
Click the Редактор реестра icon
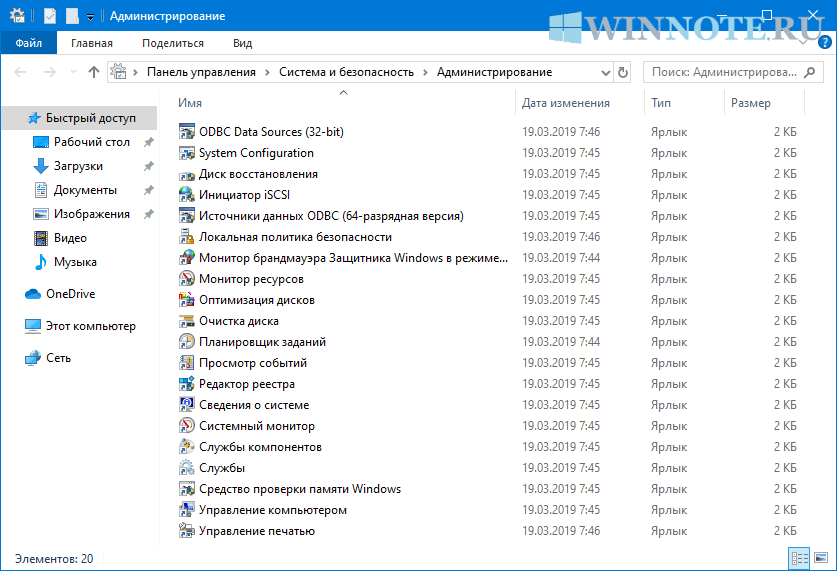(186, 384)
